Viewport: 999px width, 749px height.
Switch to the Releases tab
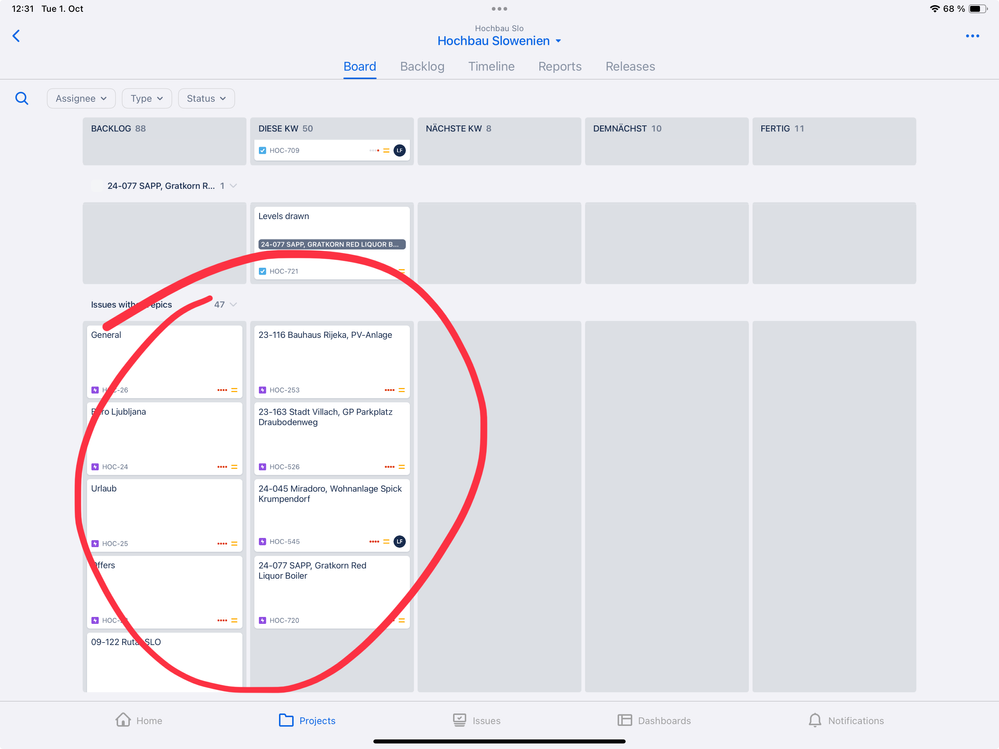pos(630,66)
